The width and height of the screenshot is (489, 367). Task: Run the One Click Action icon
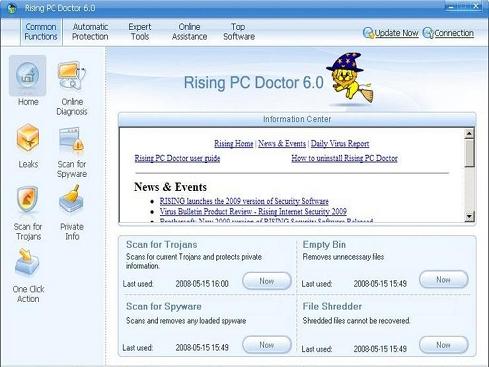pos(27,263)
